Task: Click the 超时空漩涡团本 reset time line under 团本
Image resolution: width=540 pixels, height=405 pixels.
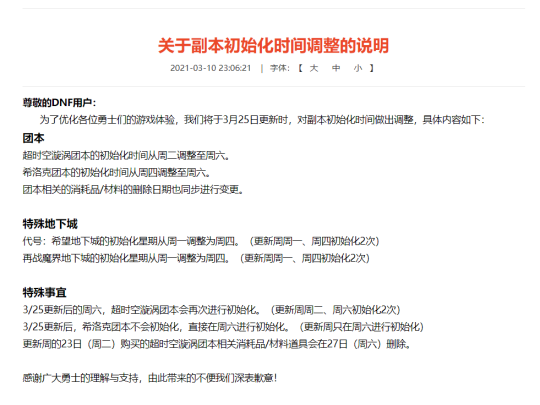Action: point(126,155)
